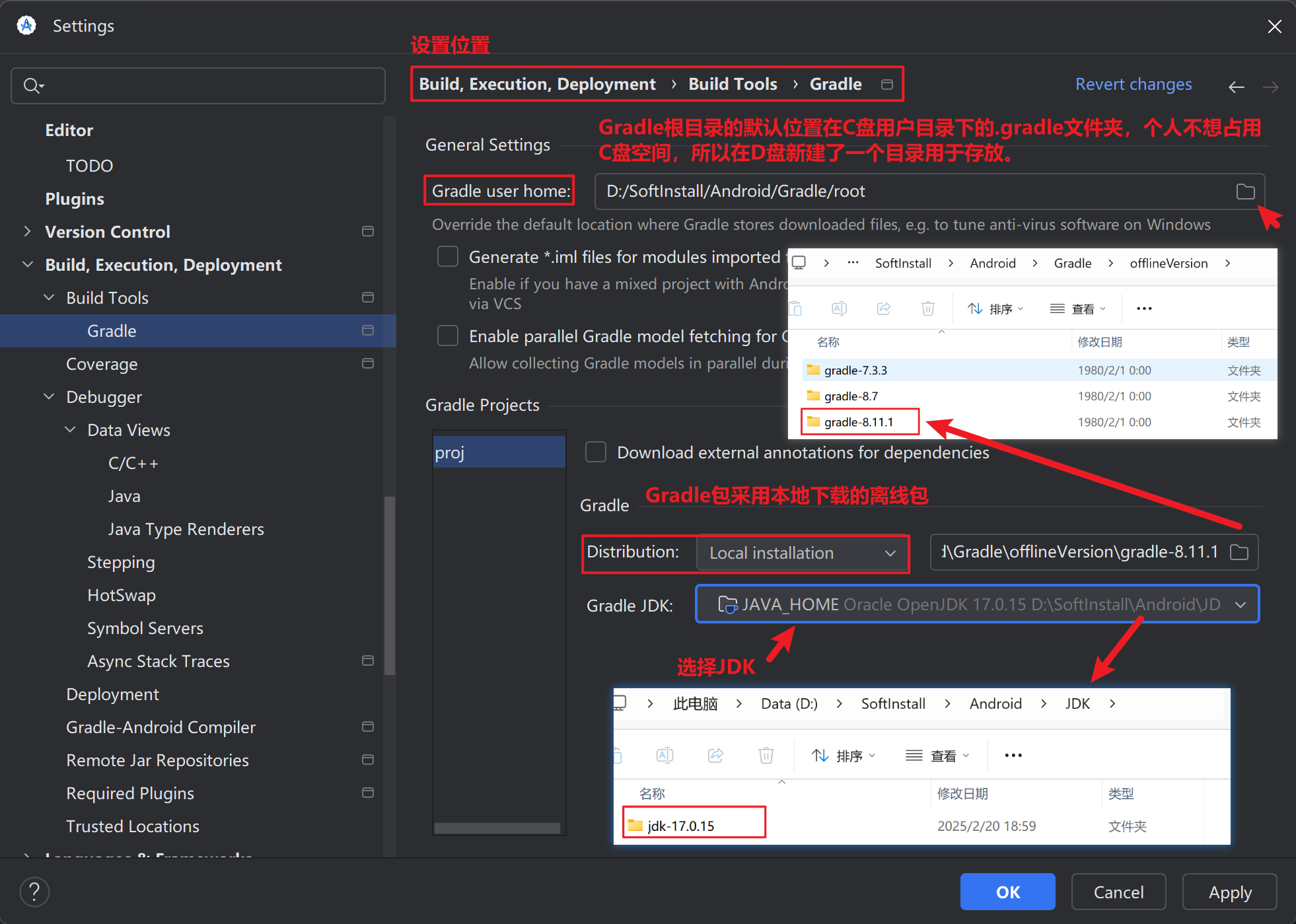Click the settings tree vertical scrollbar
The height and width of the screenshot is (924, 1296).
pos(390,586)
